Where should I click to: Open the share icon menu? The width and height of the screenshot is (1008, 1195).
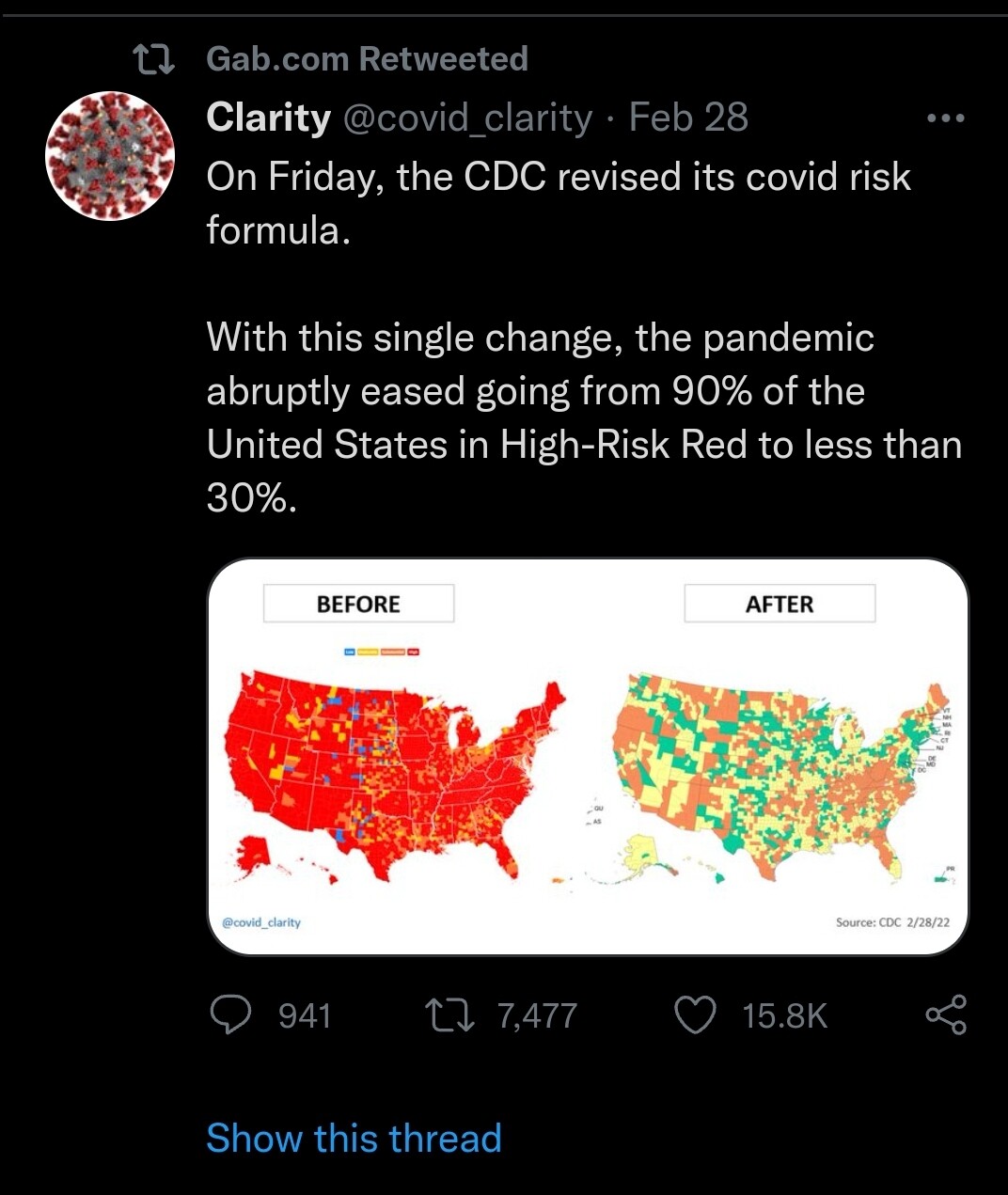(x=946, y=1014)
